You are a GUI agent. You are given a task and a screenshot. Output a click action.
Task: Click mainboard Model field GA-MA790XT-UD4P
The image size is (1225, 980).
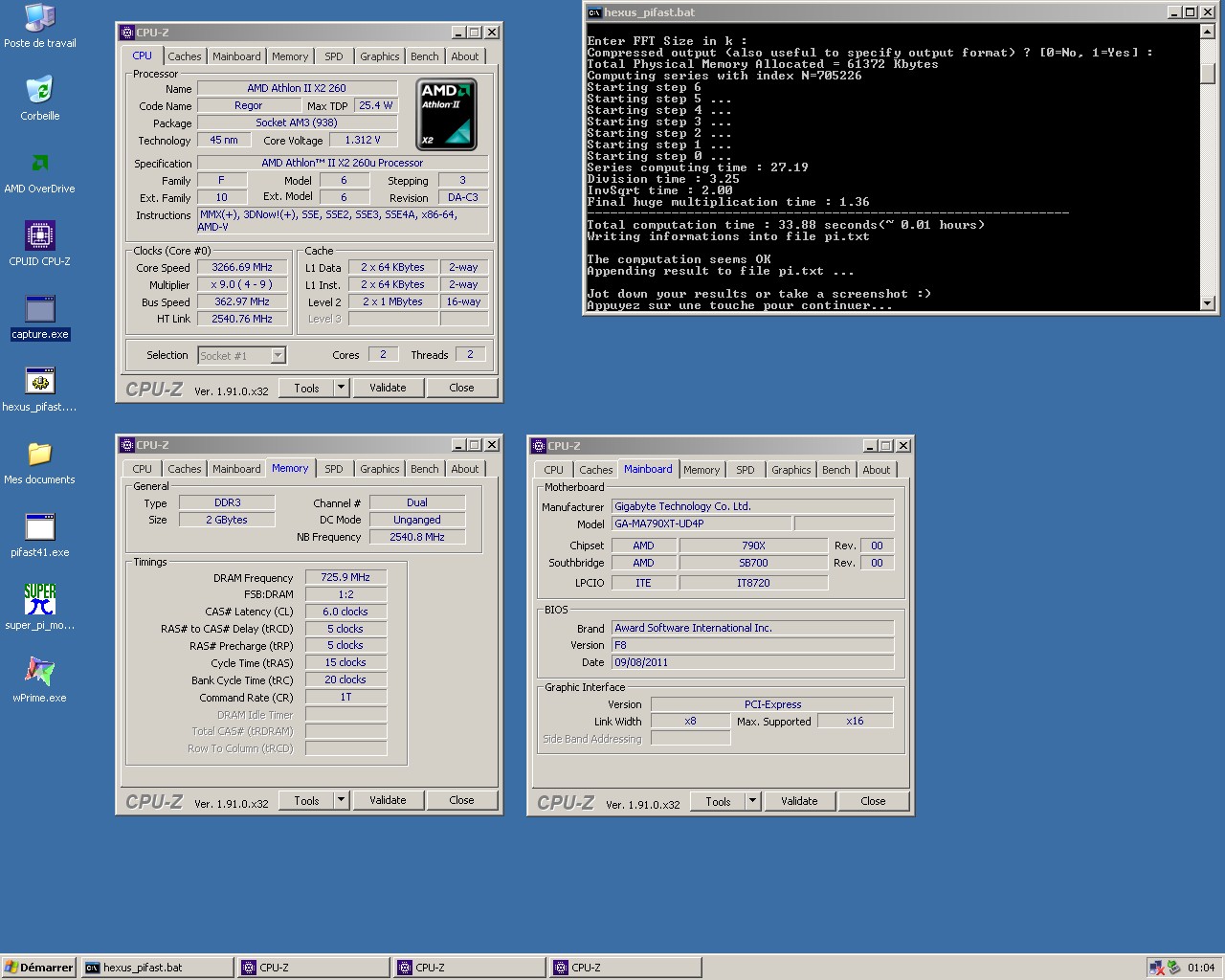[x=702, y=523]
